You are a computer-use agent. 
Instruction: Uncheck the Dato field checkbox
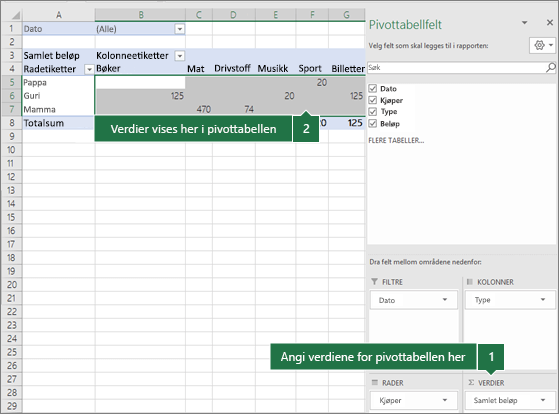pos(373,88)
